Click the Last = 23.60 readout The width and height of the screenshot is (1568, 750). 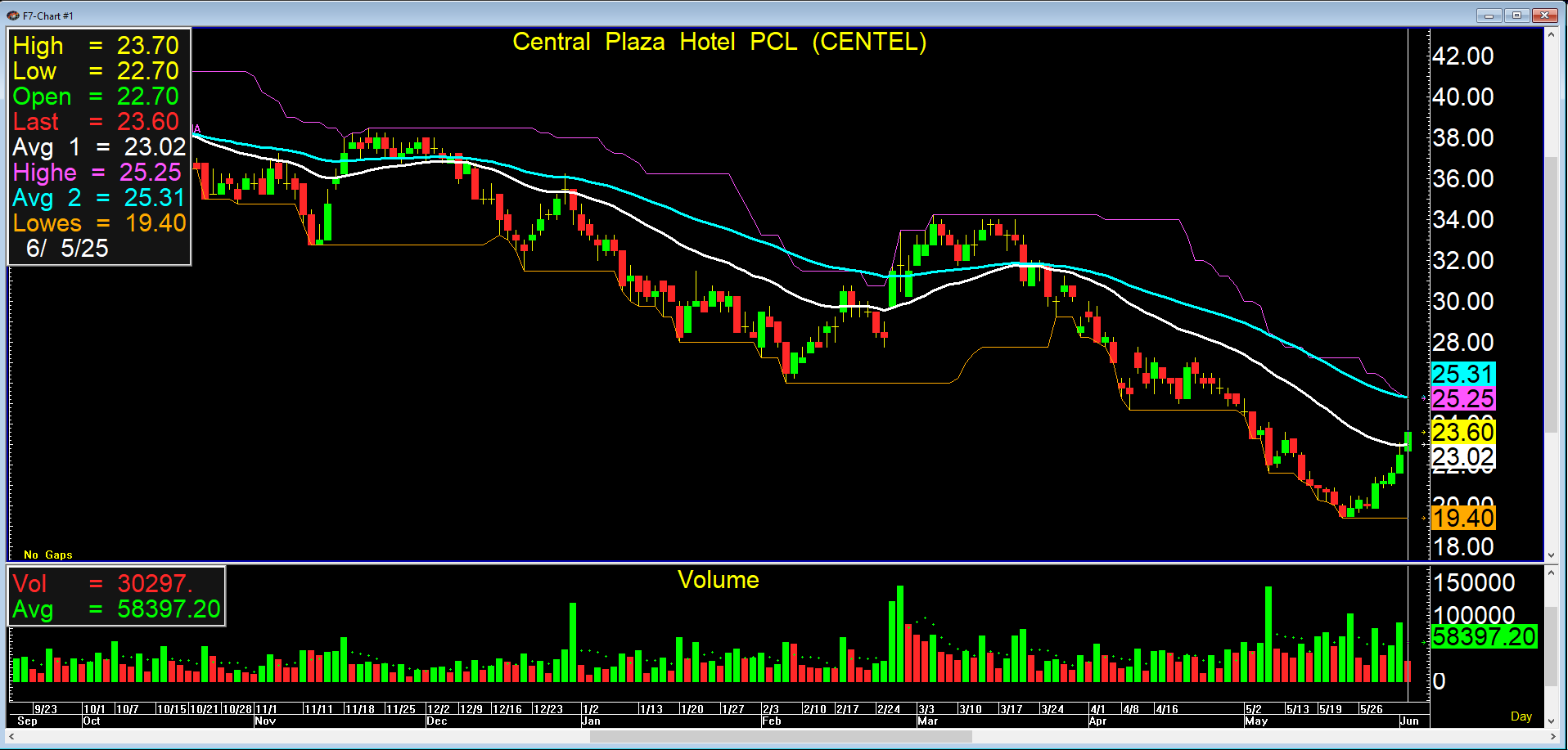coord(96,121)
